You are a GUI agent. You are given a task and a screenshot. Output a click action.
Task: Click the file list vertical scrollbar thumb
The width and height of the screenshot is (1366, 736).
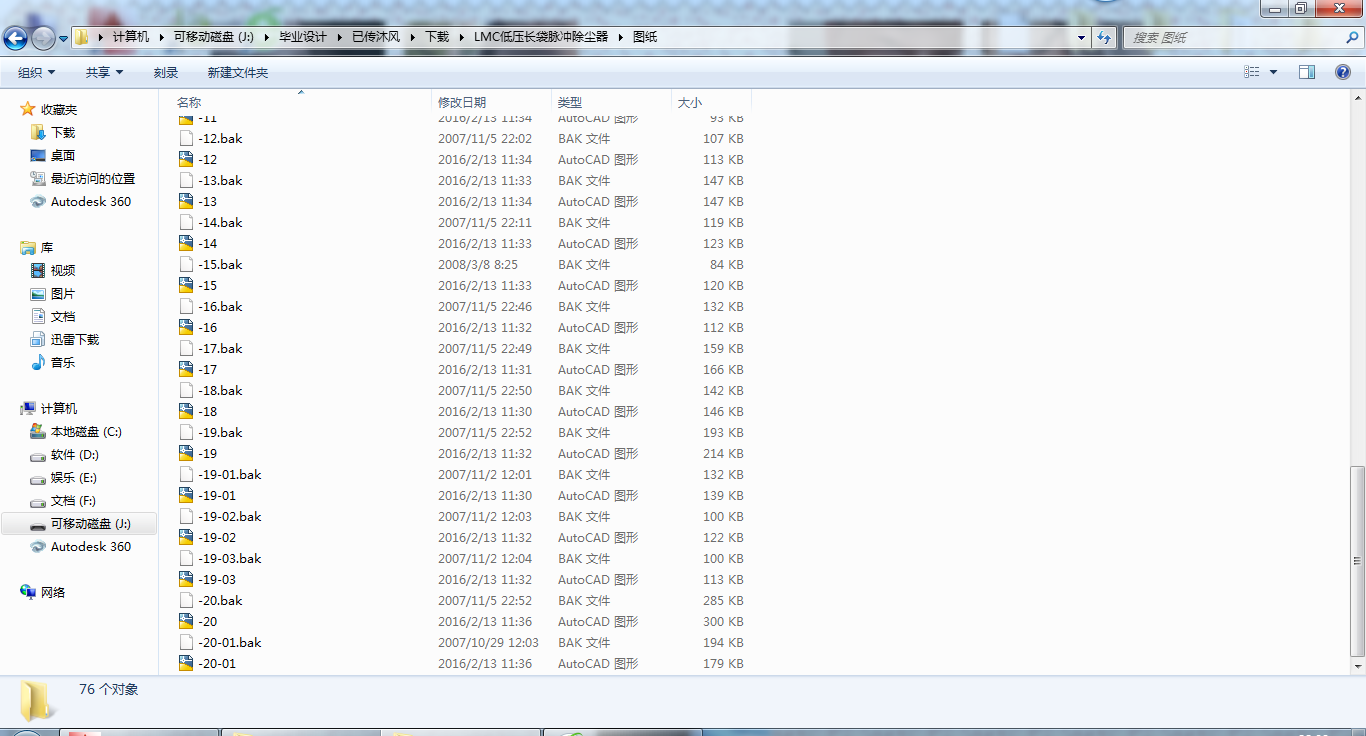pyautogui.click(x=1357, y=561)
